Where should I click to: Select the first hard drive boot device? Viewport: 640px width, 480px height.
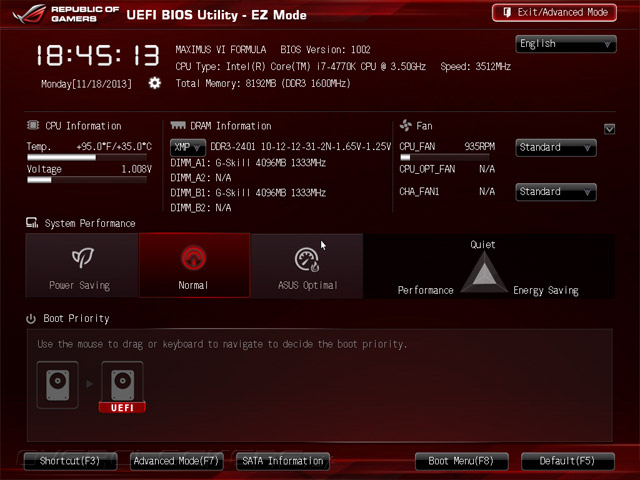click(57, 385)
